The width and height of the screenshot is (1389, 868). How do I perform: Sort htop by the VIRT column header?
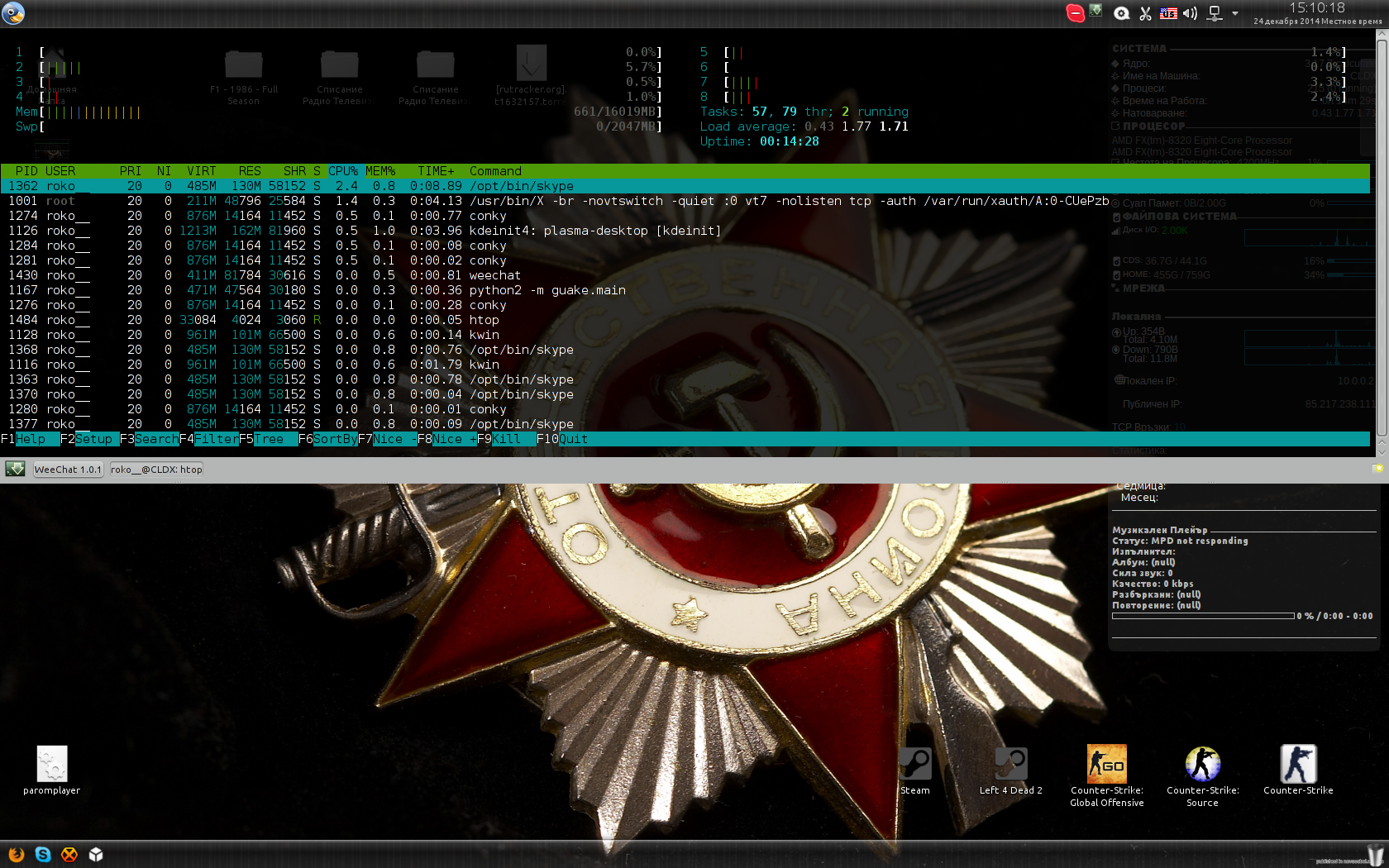(202, 171)
